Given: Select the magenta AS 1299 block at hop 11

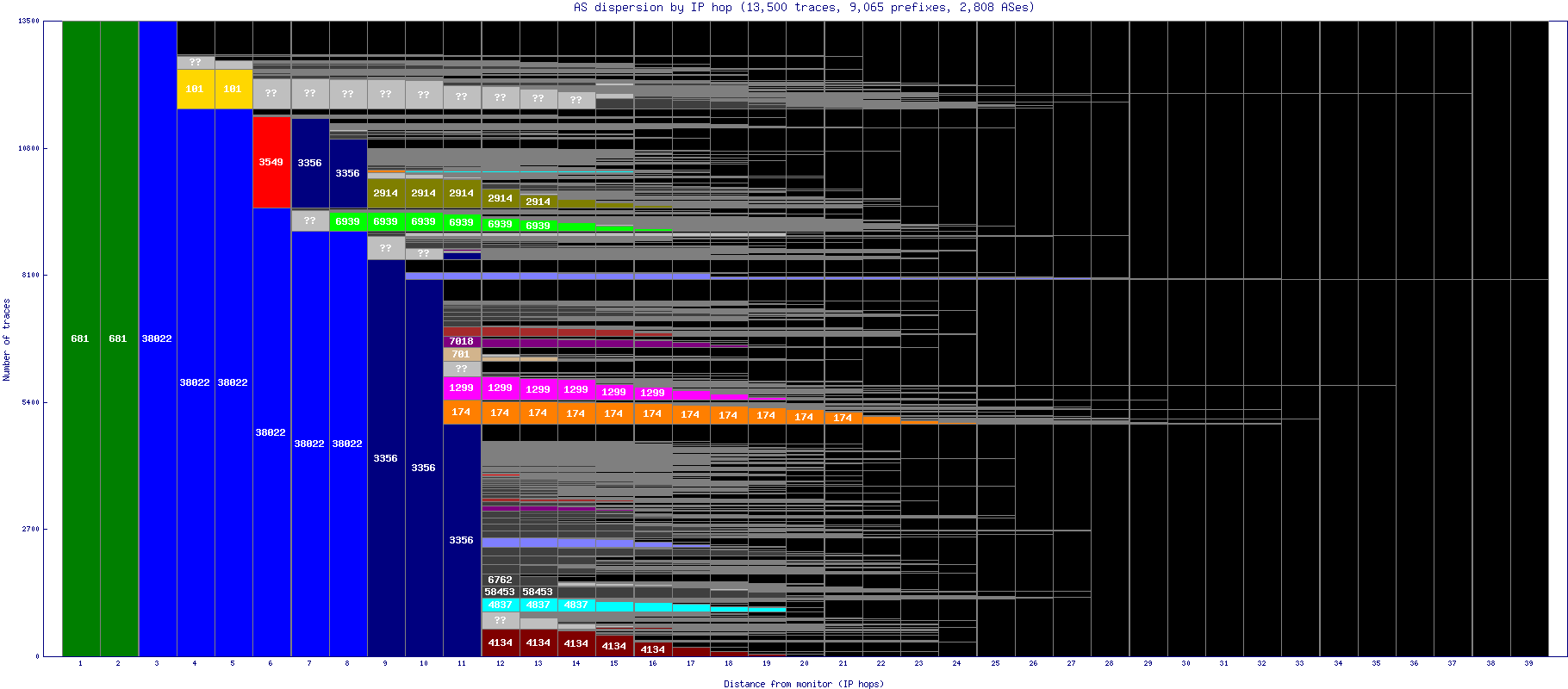Looking at the screenshot, I should point(462,388).
